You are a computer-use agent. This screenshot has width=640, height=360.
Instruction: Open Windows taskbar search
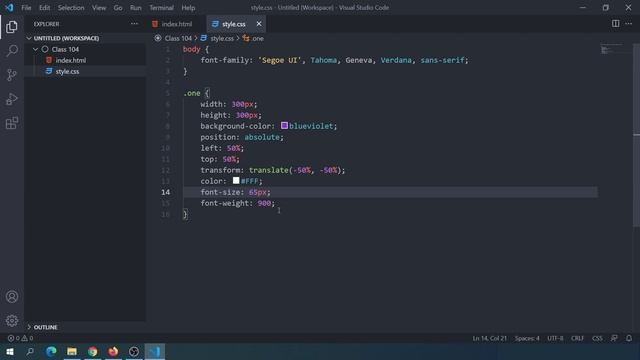[30, 351]
